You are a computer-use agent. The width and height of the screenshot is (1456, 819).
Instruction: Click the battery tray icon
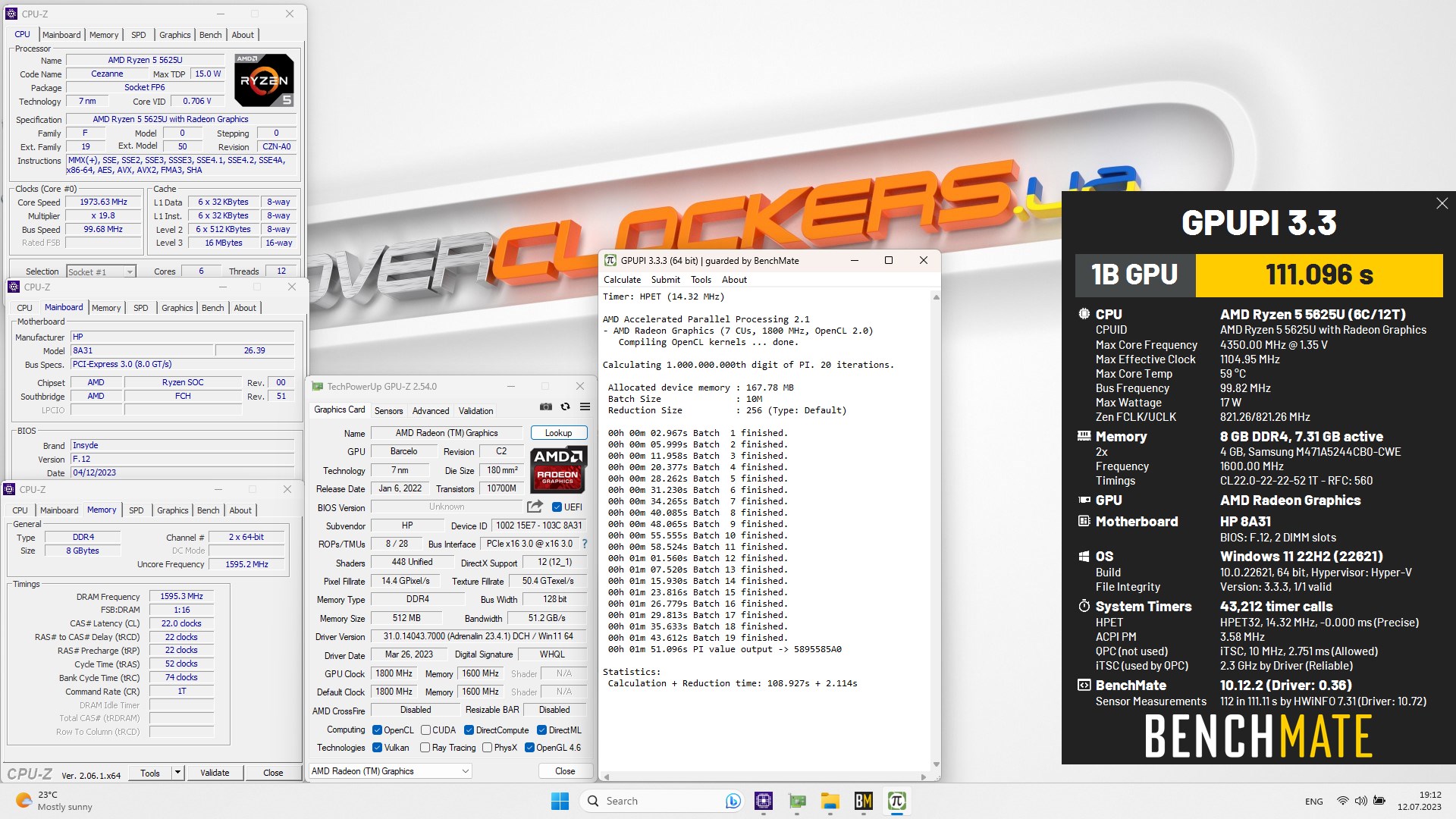1380,801
